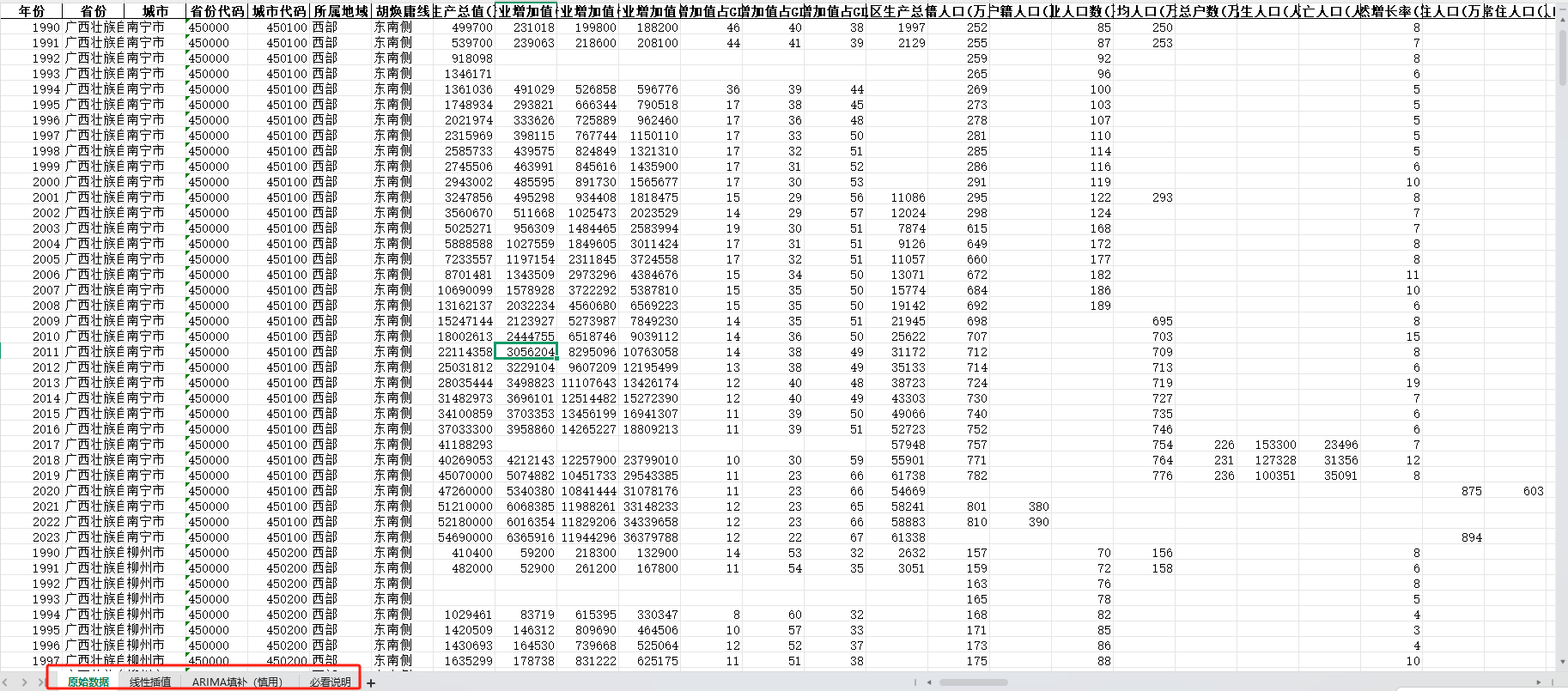
Task: Select the 年份 header cell
Action: [x=32, y=11]
